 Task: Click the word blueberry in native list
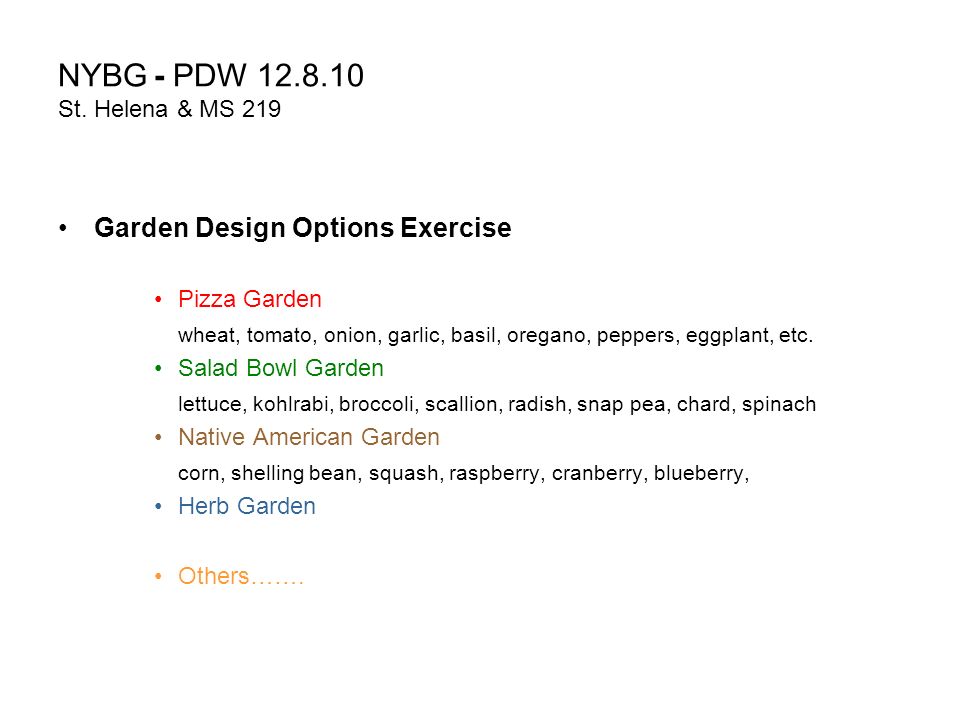(x=701, y=474)
